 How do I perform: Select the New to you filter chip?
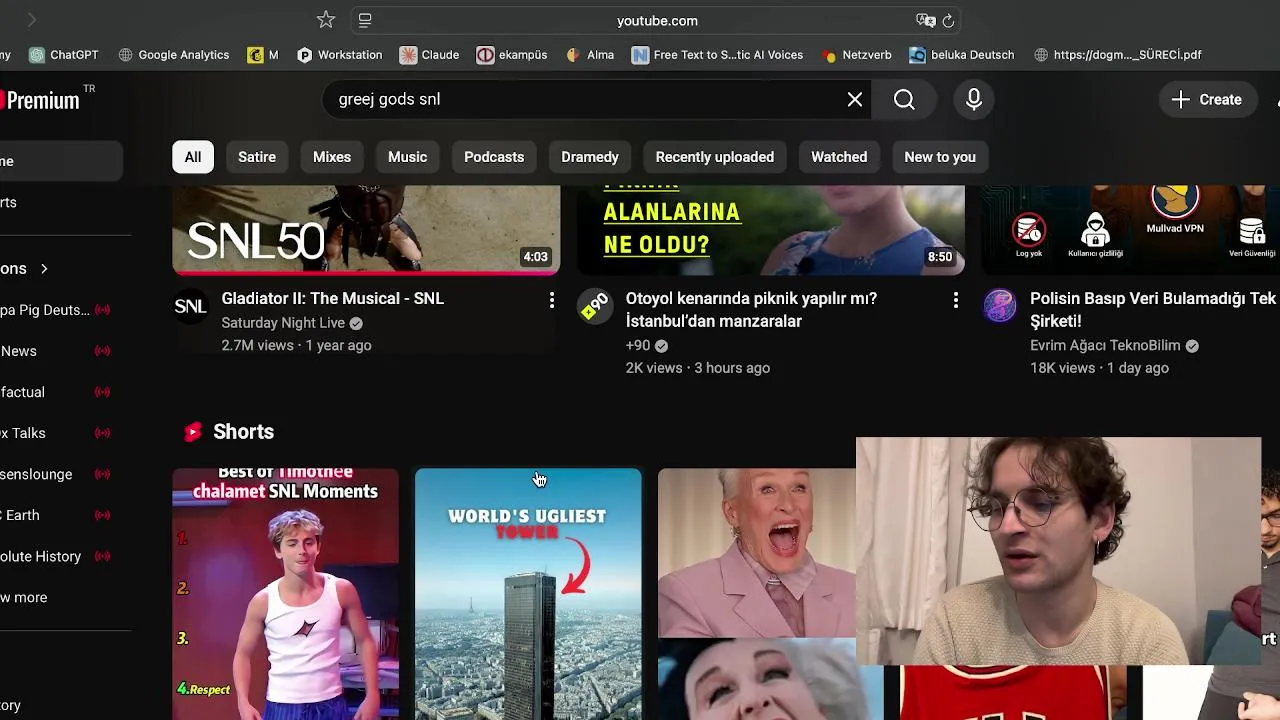tap(940, 157)
